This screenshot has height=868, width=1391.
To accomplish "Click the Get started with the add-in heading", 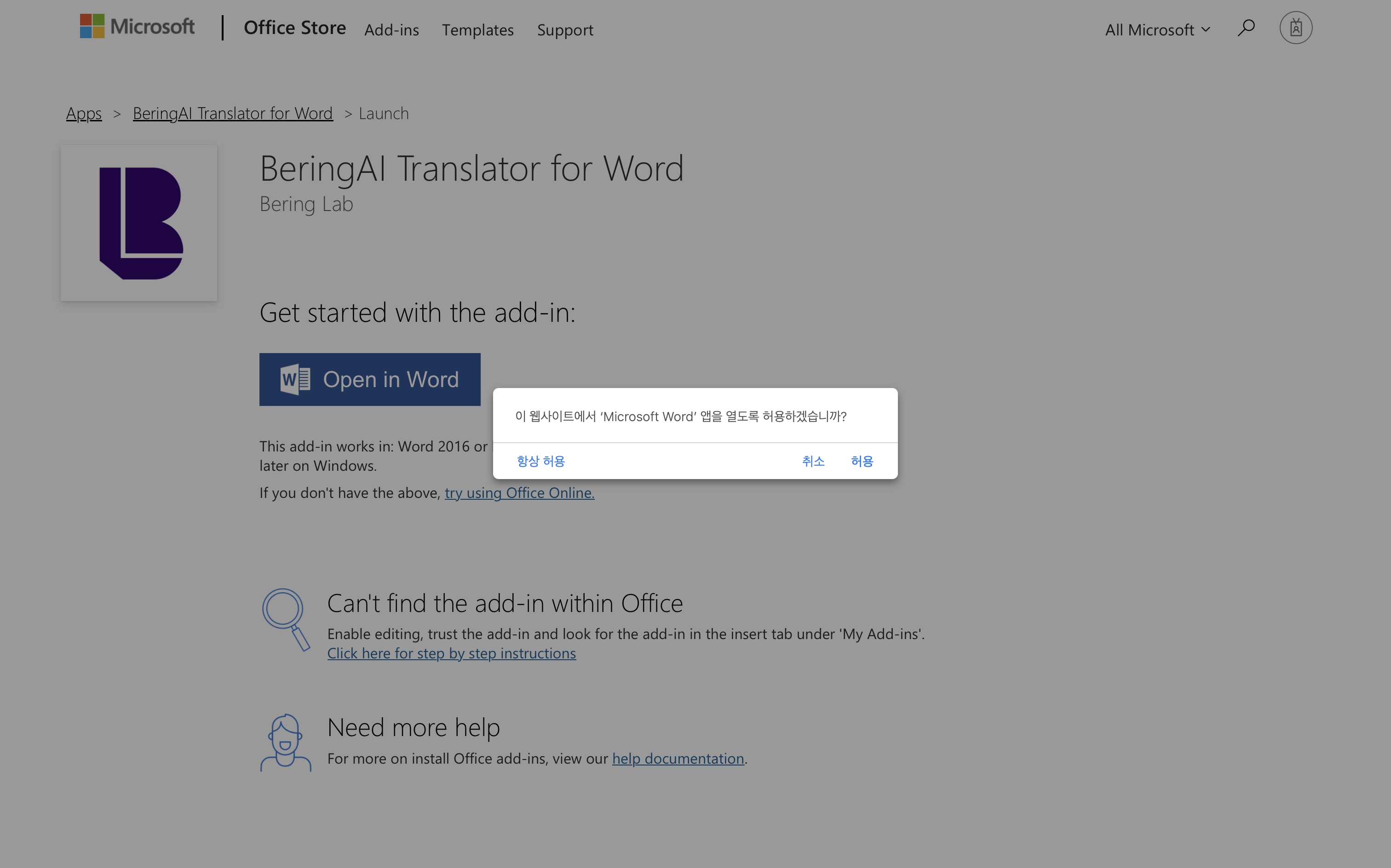I will tap(418, 312).
